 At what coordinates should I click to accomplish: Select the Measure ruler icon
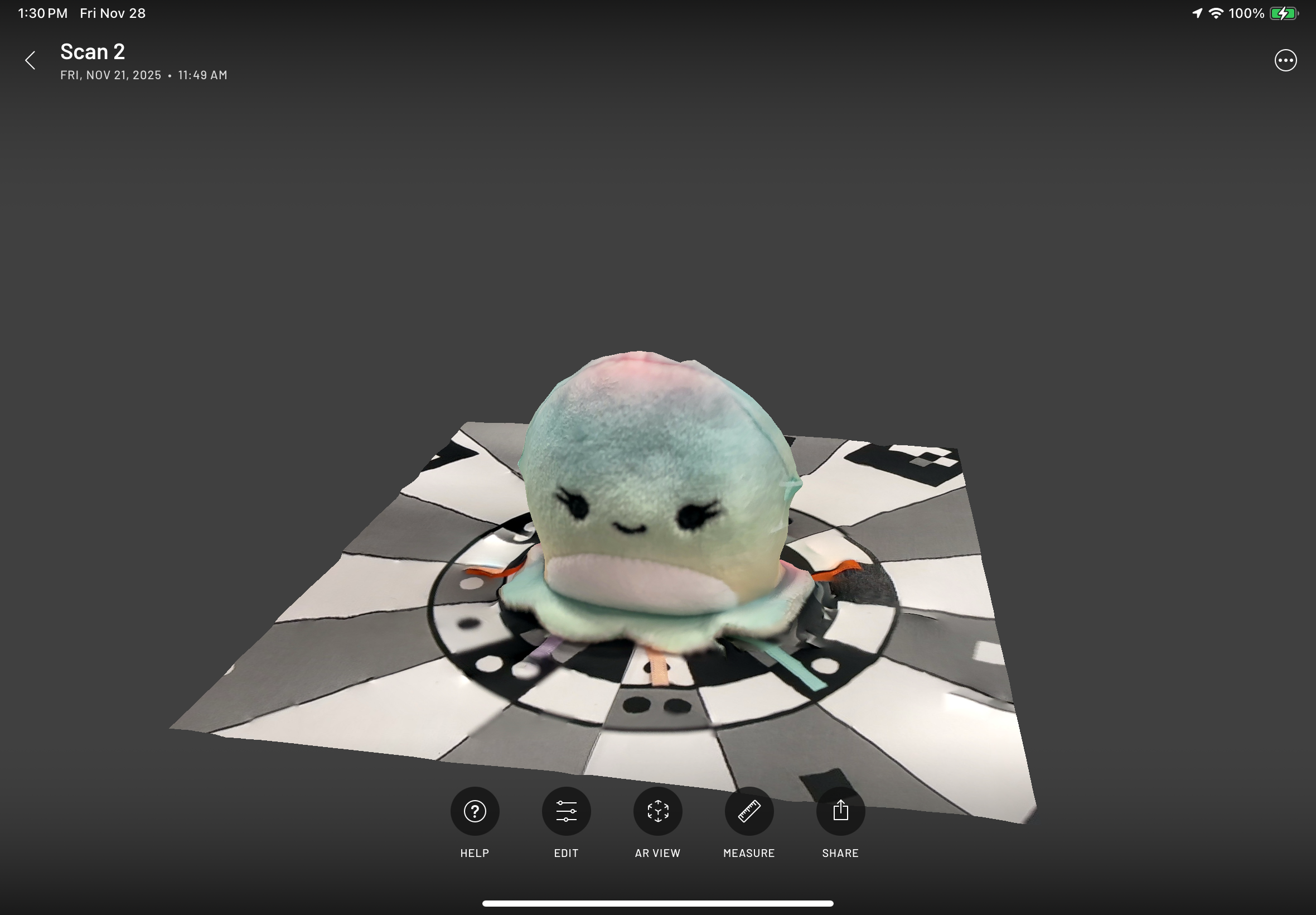(749, 811)
